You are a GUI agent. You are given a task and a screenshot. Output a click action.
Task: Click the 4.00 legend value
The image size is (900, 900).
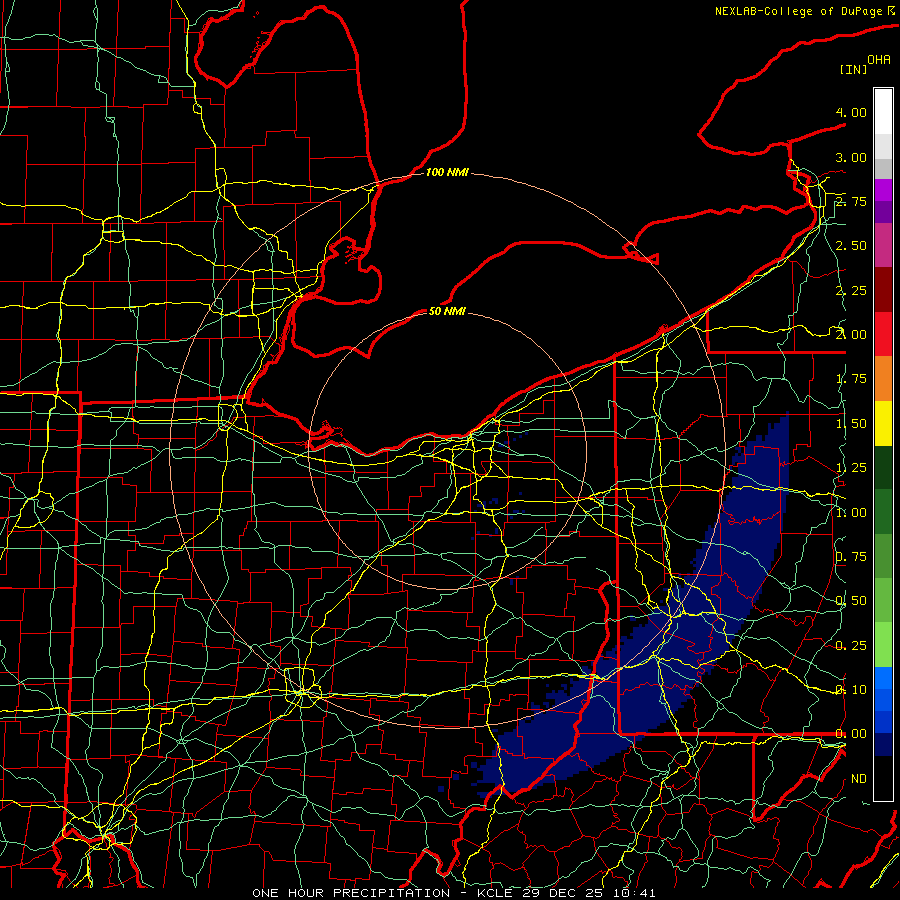851,112
